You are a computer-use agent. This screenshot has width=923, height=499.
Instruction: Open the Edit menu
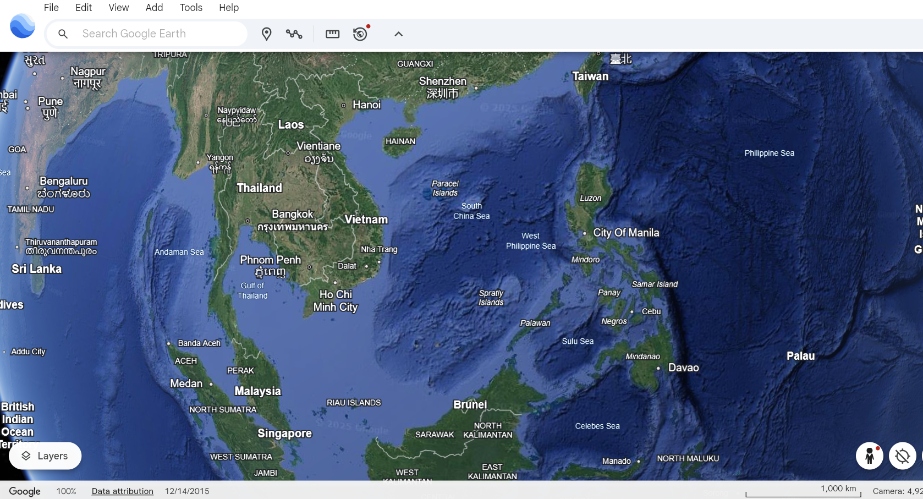pyautogui.click(x=84, y=8)
